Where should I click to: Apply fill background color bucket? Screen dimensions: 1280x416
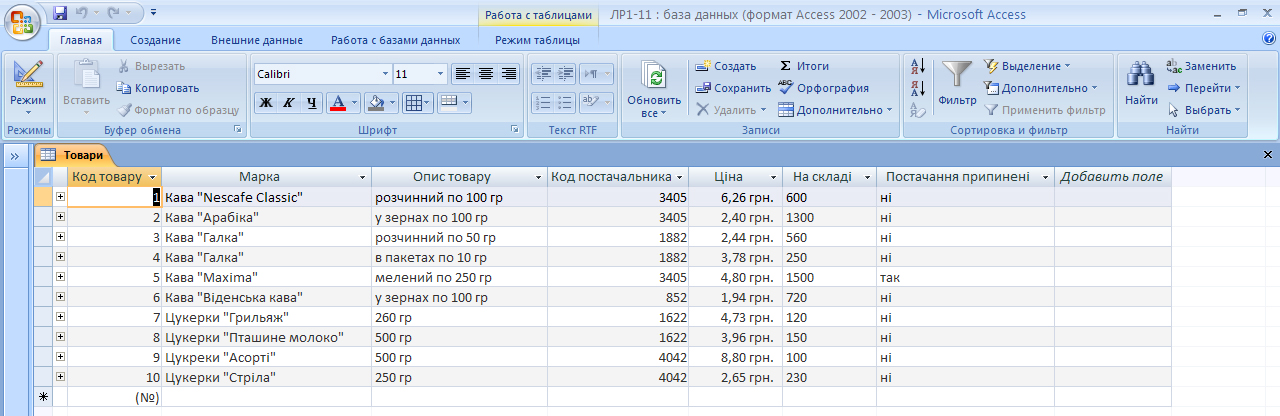point(375,102)
